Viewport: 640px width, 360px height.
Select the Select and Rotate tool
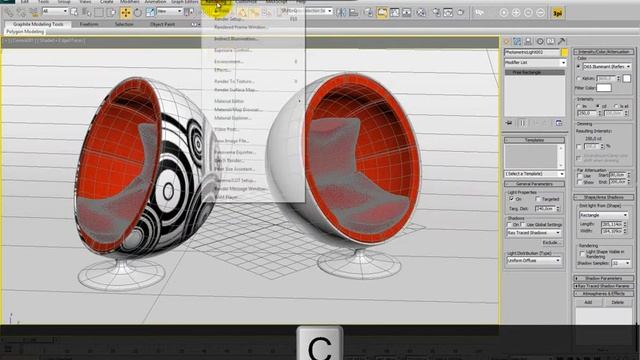pos(138,13)
